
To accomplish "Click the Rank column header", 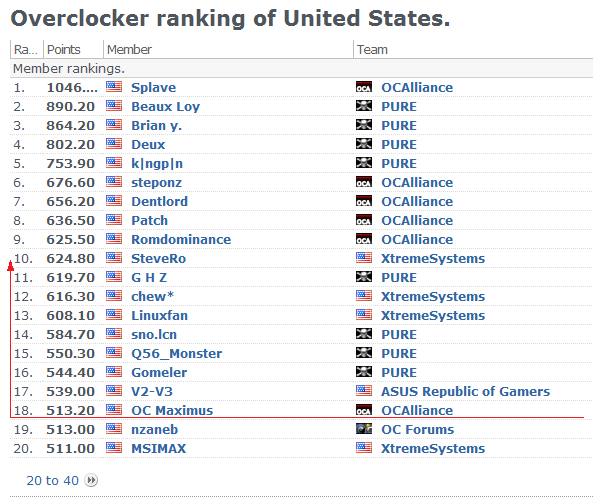I will coord(26,50).
